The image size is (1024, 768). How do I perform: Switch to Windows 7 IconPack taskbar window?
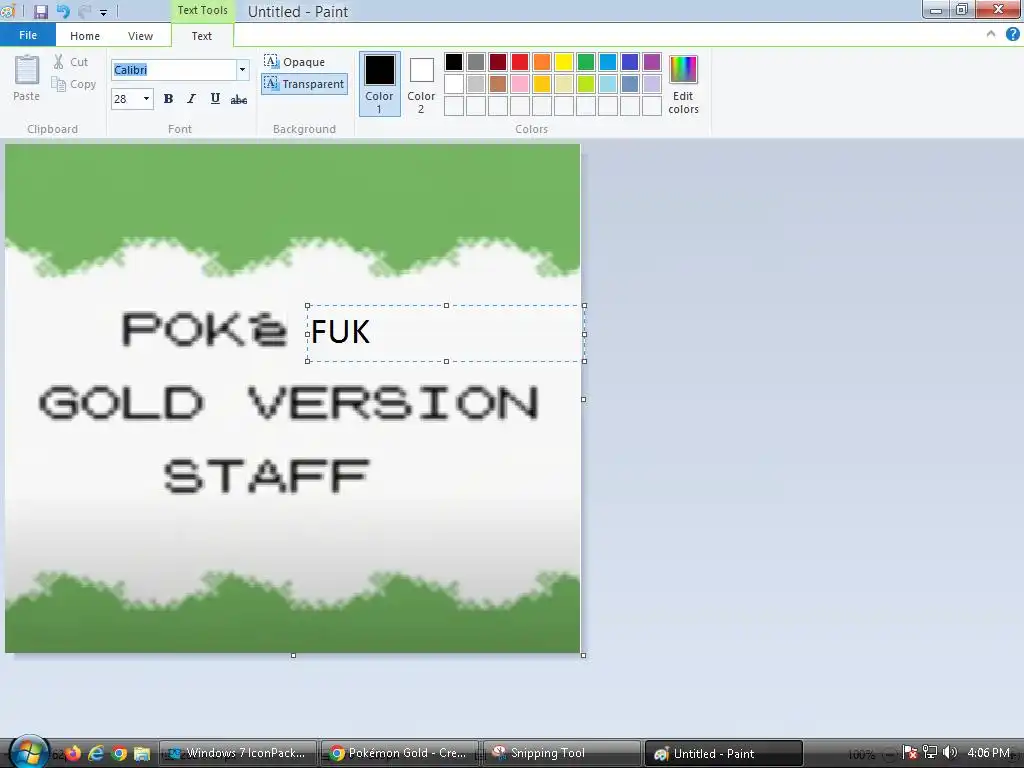(x=238, y=753)
